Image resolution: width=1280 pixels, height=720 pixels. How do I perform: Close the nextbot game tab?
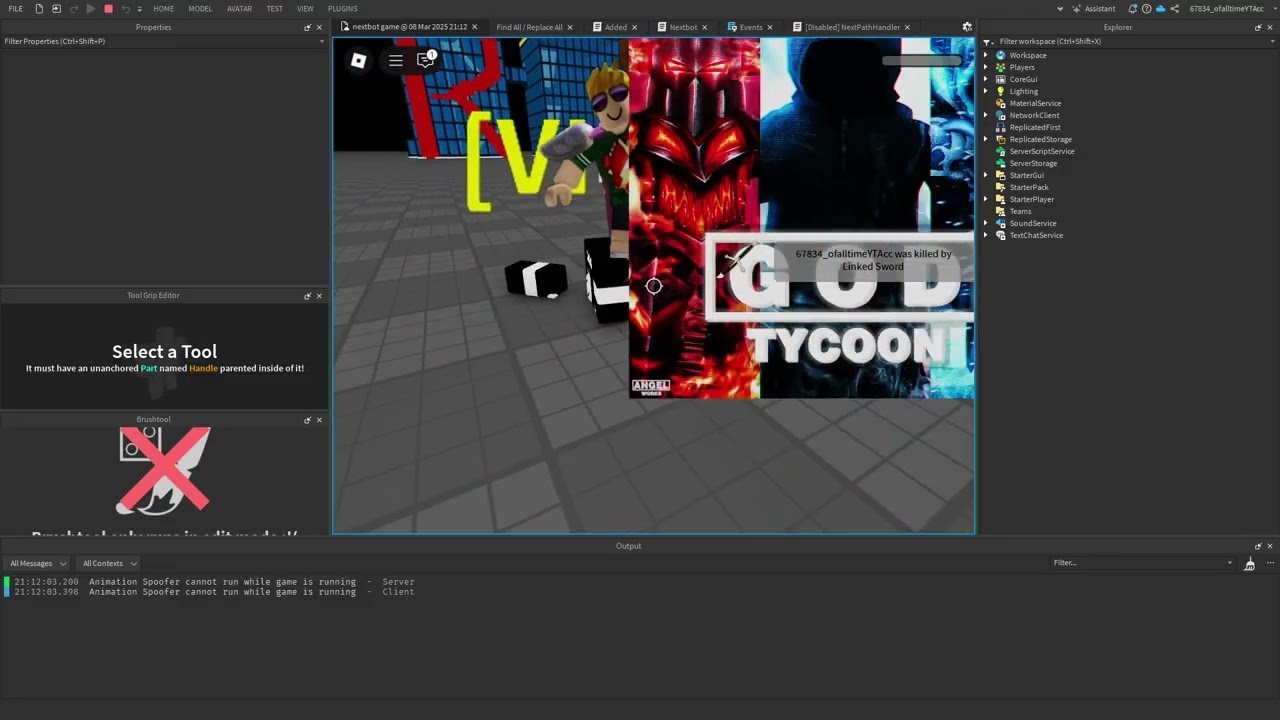(474, 27)
